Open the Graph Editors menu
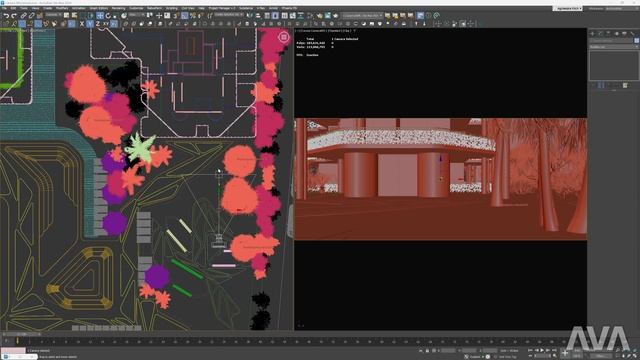This screenshot has width=640, height=360. pos(98,8)
